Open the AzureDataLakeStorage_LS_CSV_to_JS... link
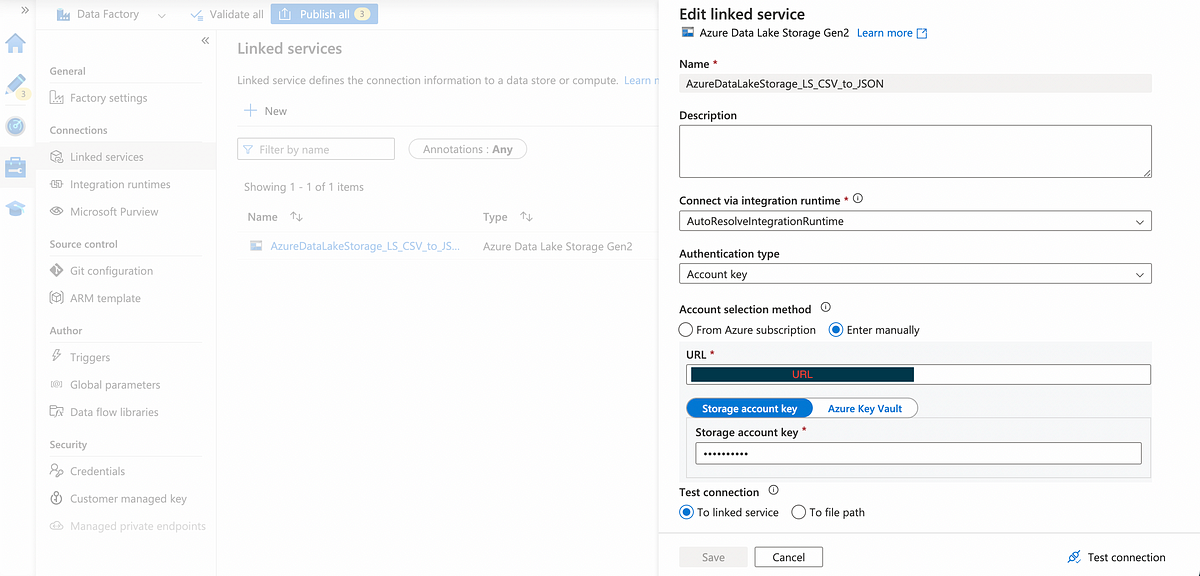The image size is (1200, 576). point(365,246)
